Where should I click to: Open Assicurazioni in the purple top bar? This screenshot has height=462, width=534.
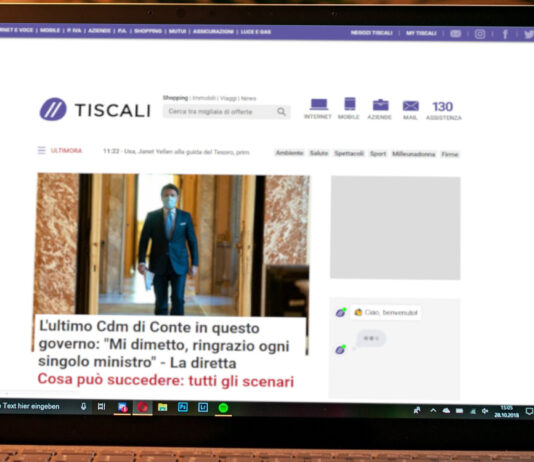[x=213, y=32]
